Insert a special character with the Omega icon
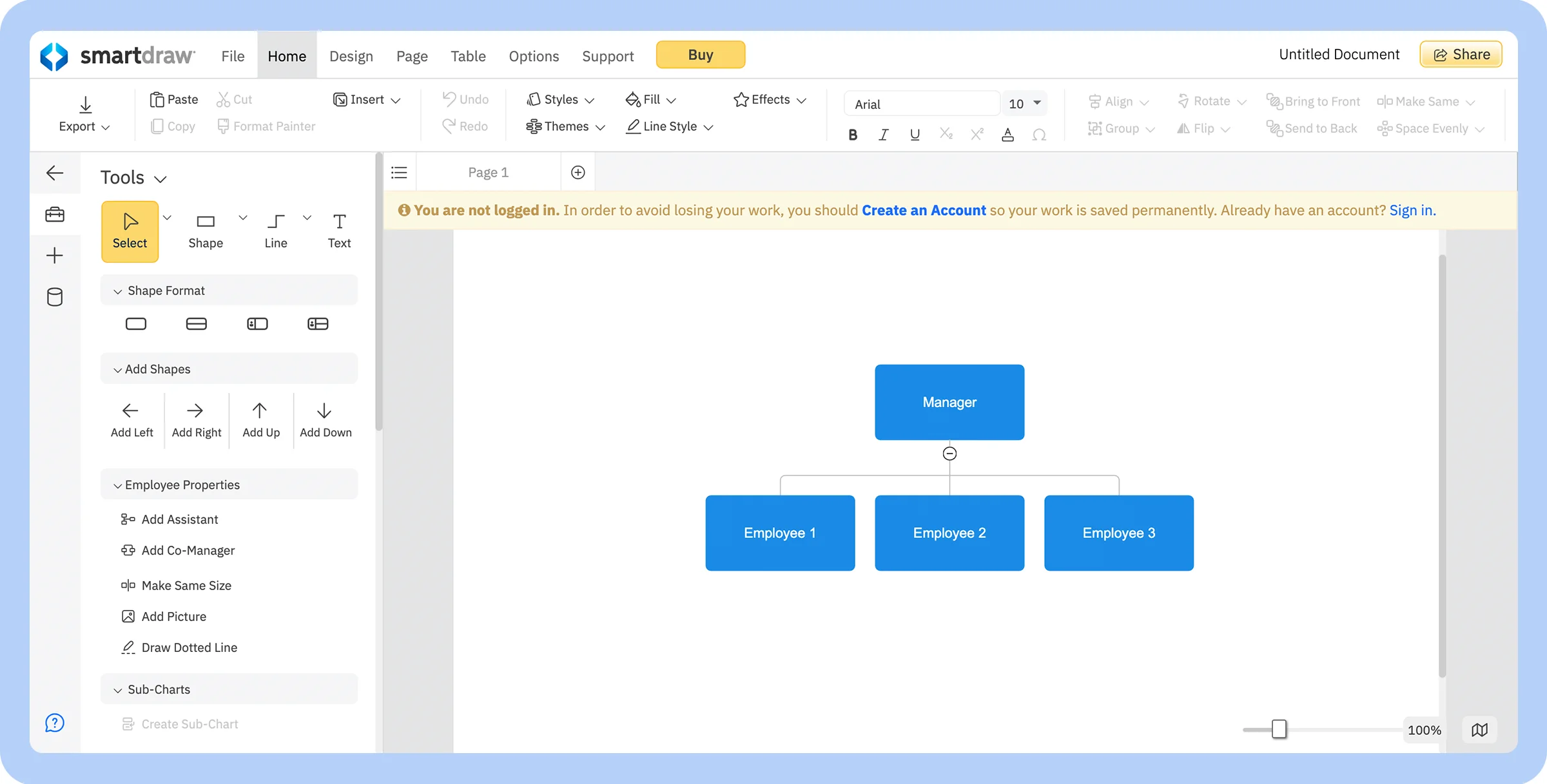The height and width of the screenshot is (784, 1547). pyautogui.click(x=1039, y=135)
